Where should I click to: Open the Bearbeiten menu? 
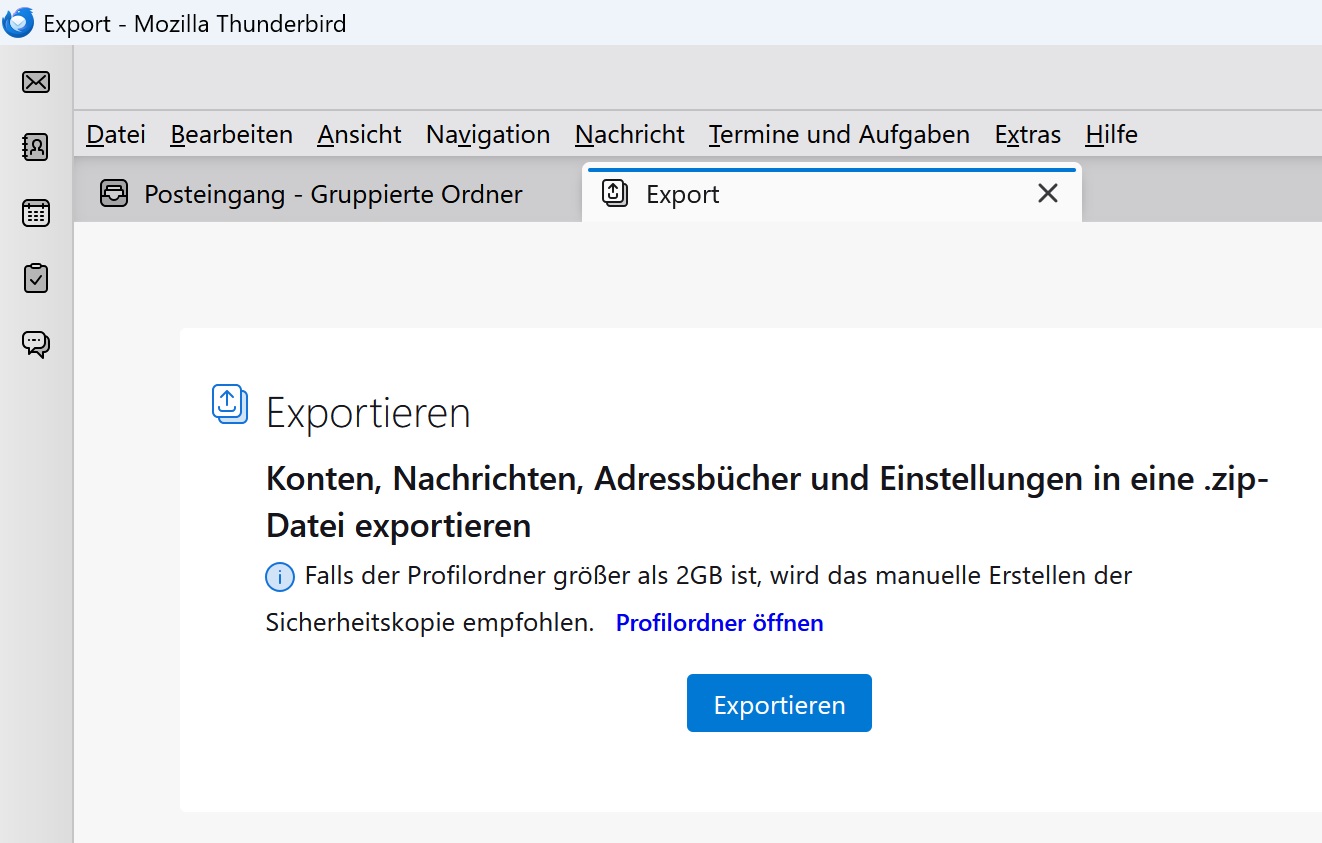click(231, 135)
